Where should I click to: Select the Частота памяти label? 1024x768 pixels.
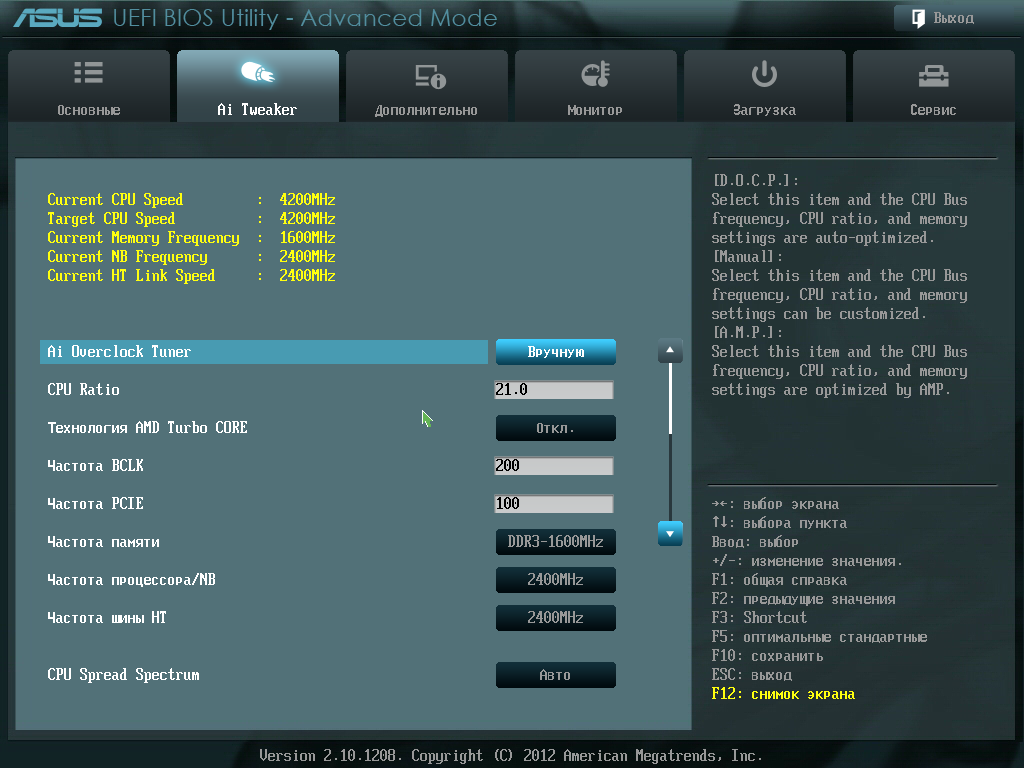pyautogui.click(x=103, y=542)
